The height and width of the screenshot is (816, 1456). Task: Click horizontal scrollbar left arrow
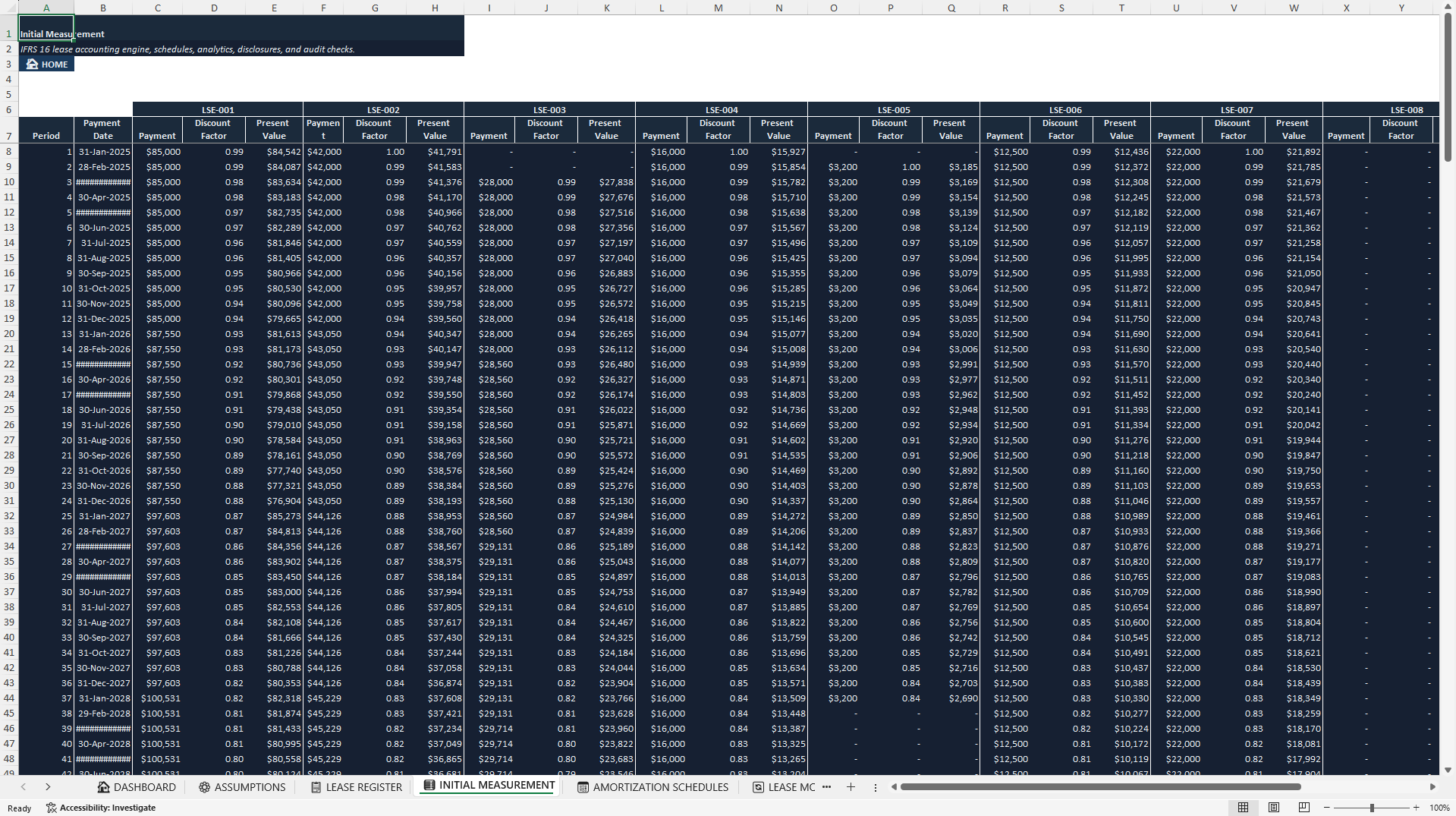[x=894, y=787]
